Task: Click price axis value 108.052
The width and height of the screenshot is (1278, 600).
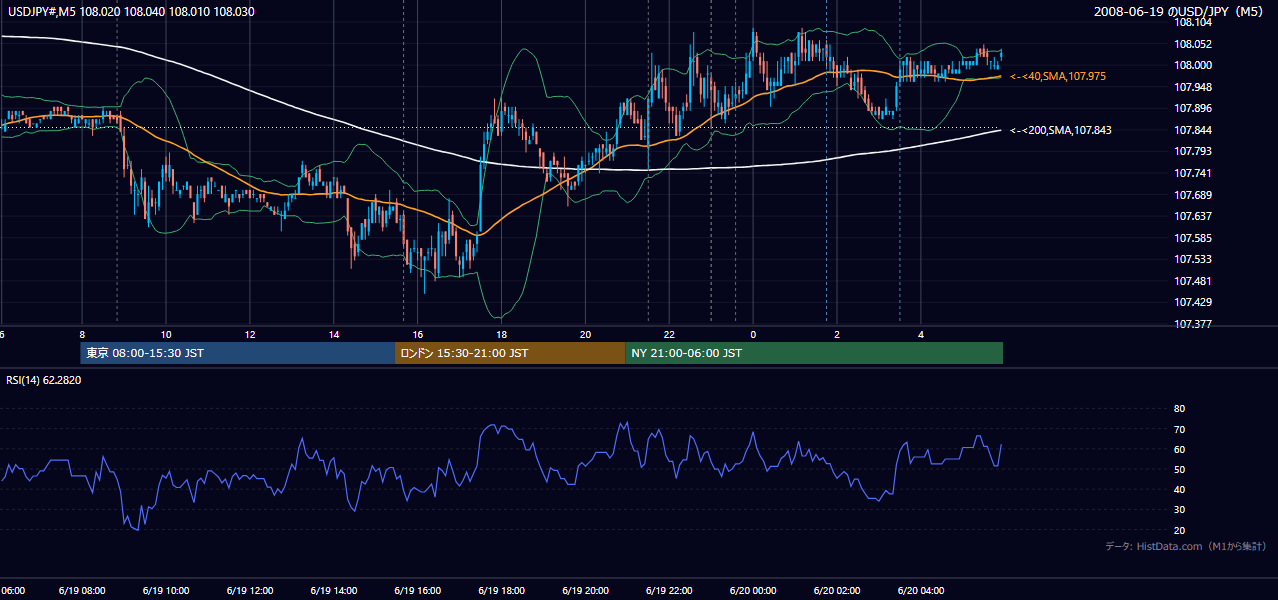Action: [x=1192, y=44]
